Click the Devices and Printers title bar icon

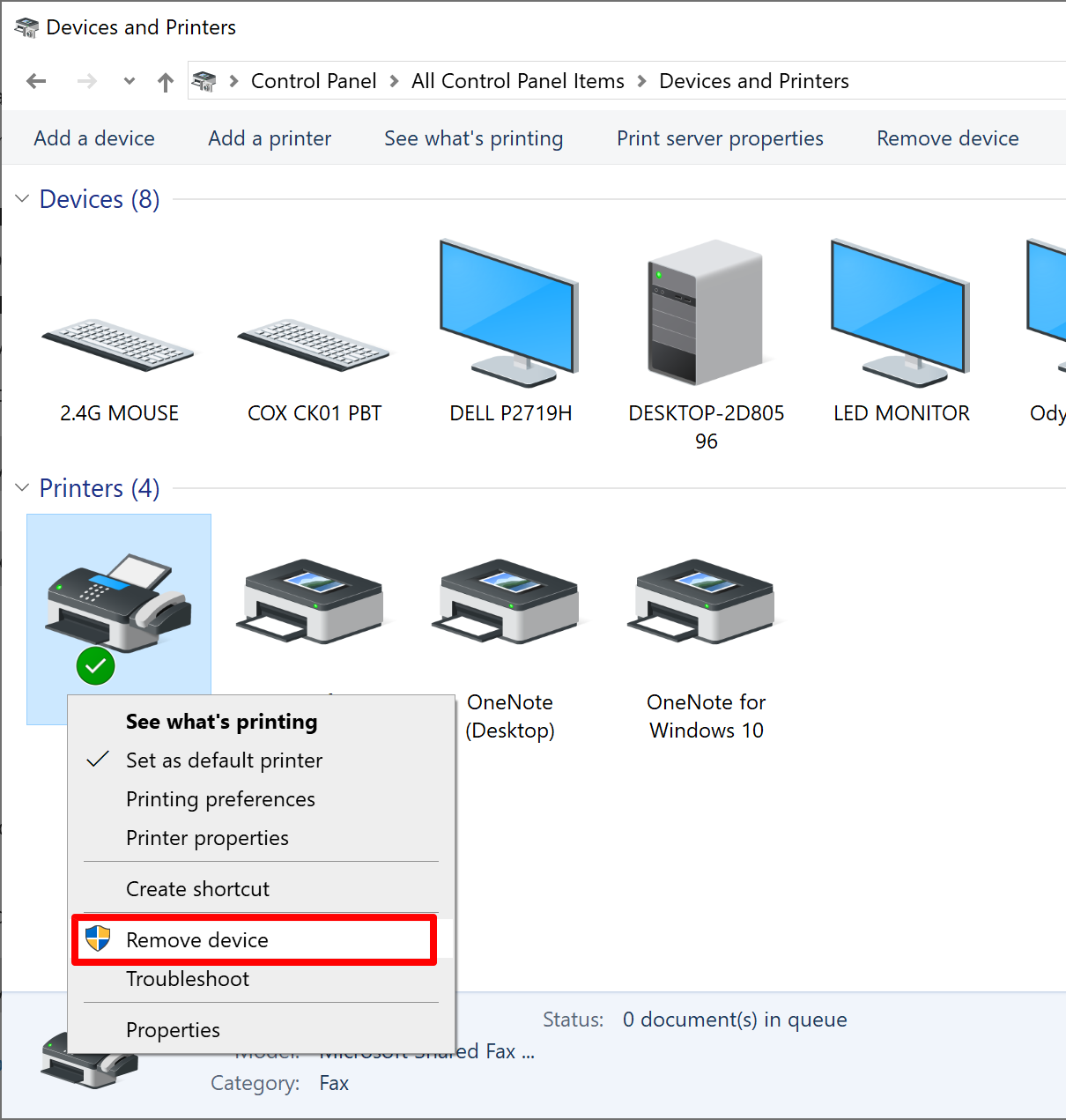point(26,27)
